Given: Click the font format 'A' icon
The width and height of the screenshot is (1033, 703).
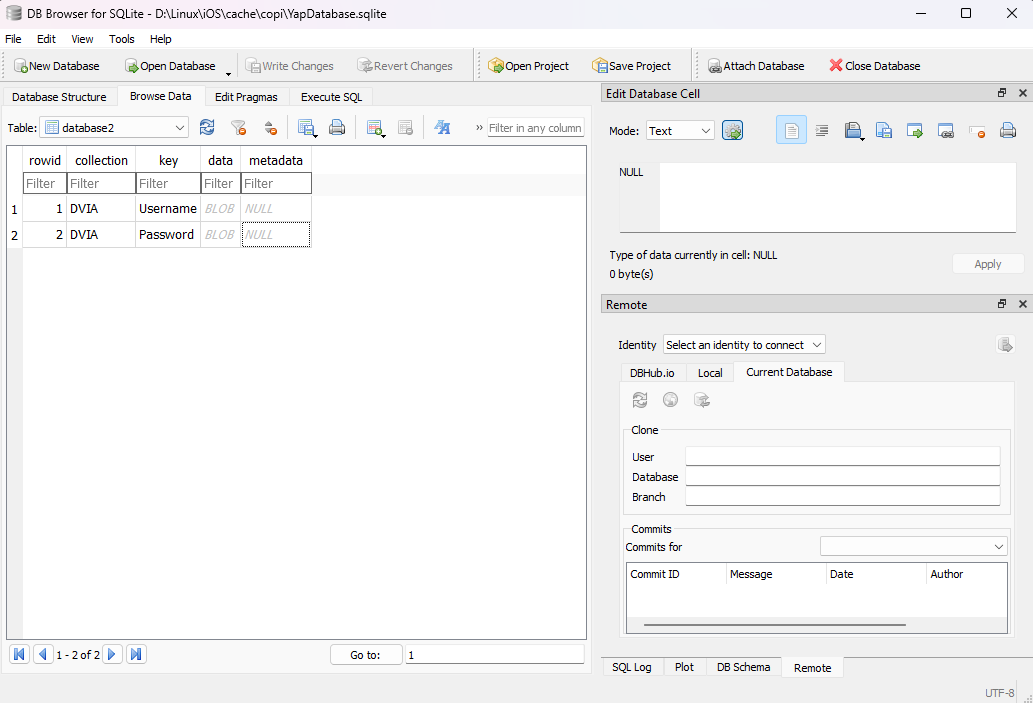Looking at the screenshot, I should 442,127.
